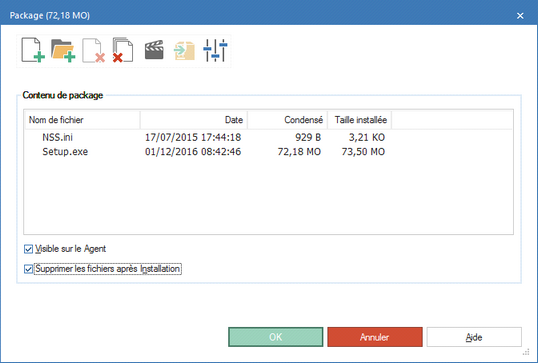
Task: Sort by Date column header
Action: click(x=194, y=120)
